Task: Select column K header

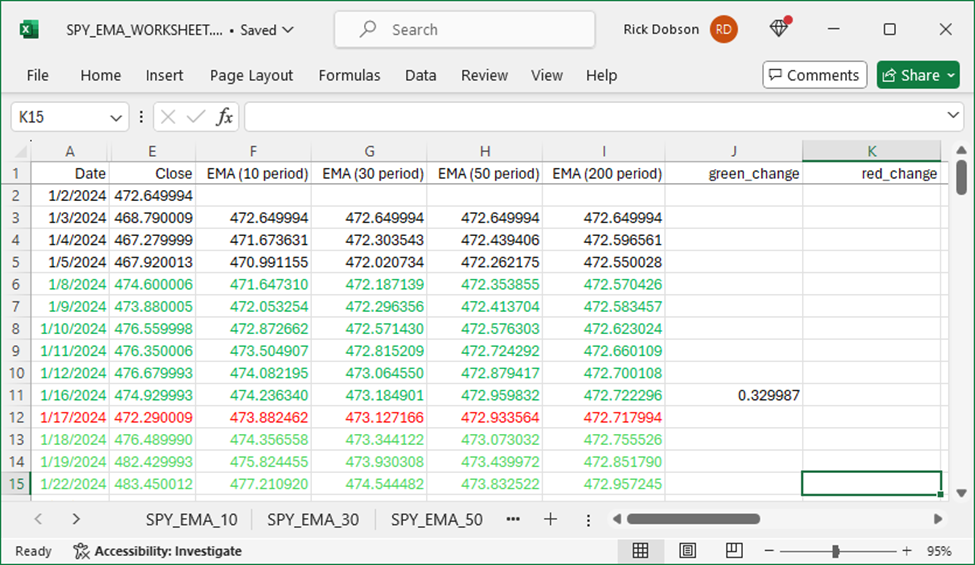Action: pyautogui.click(x=871, y=151)
